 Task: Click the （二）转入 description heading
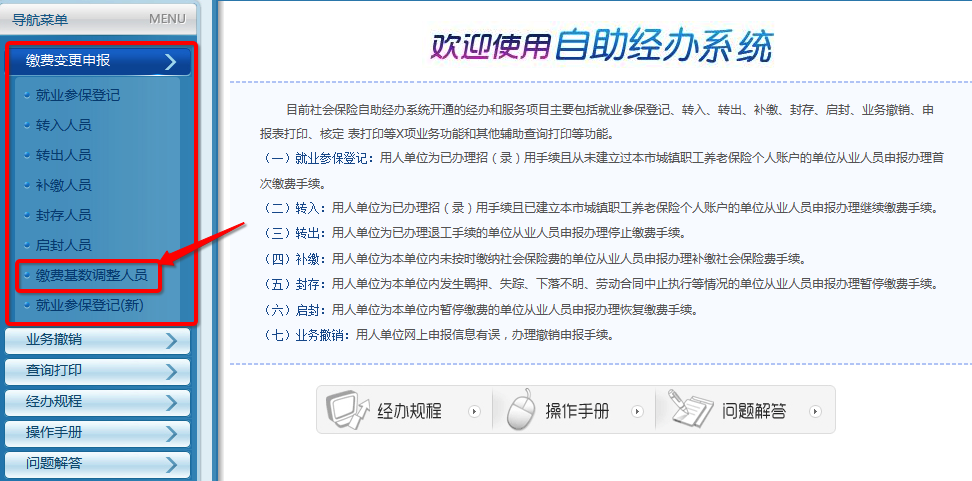tap(294, 208)
